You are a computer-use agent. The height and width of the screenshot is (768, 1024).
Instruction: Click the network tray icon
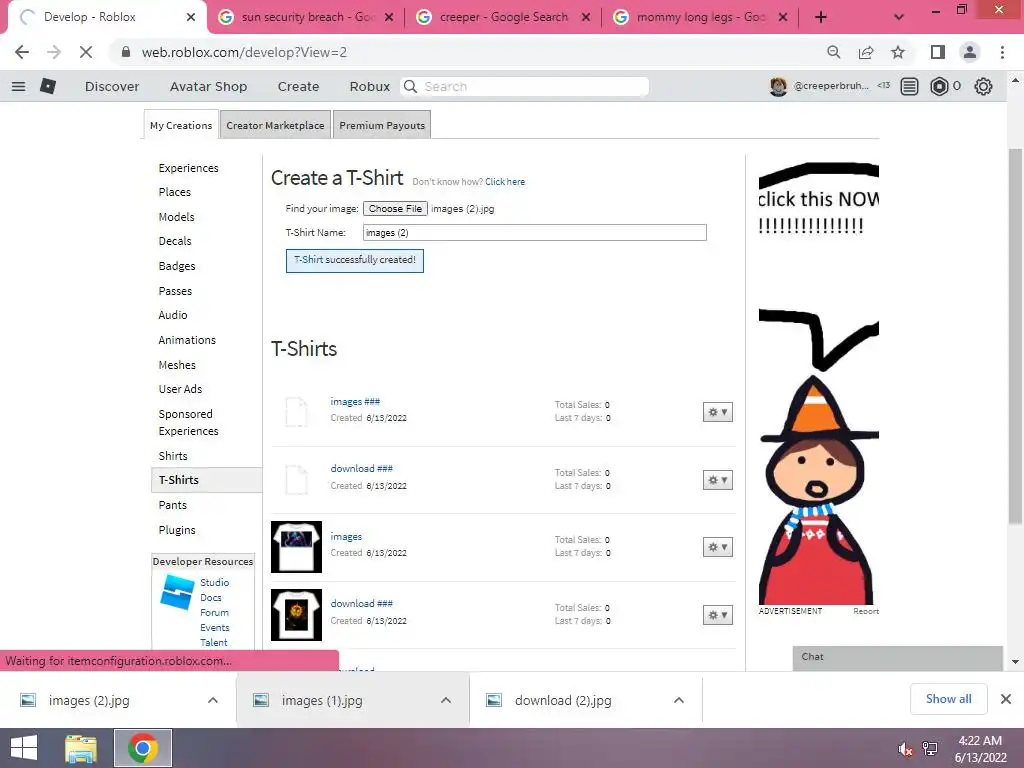[930, 748]
